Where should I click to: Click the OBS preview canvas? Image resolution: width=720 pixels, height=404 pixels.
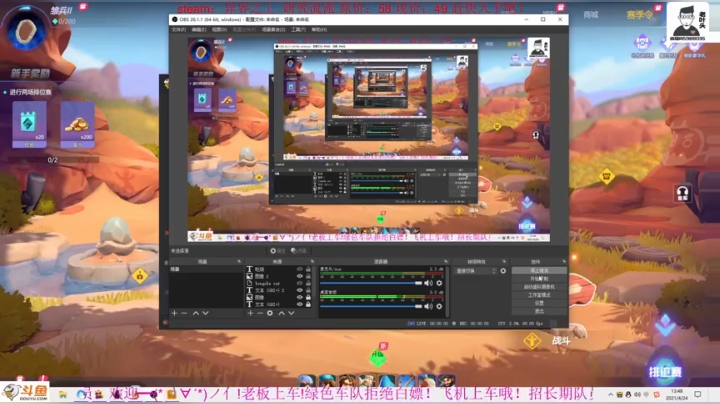[369, 140]
